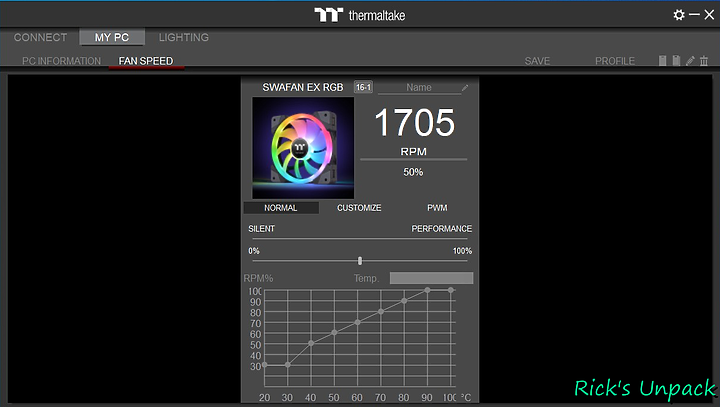
Task: Click curve point at 50°C
Action: [x=334, y=333]
